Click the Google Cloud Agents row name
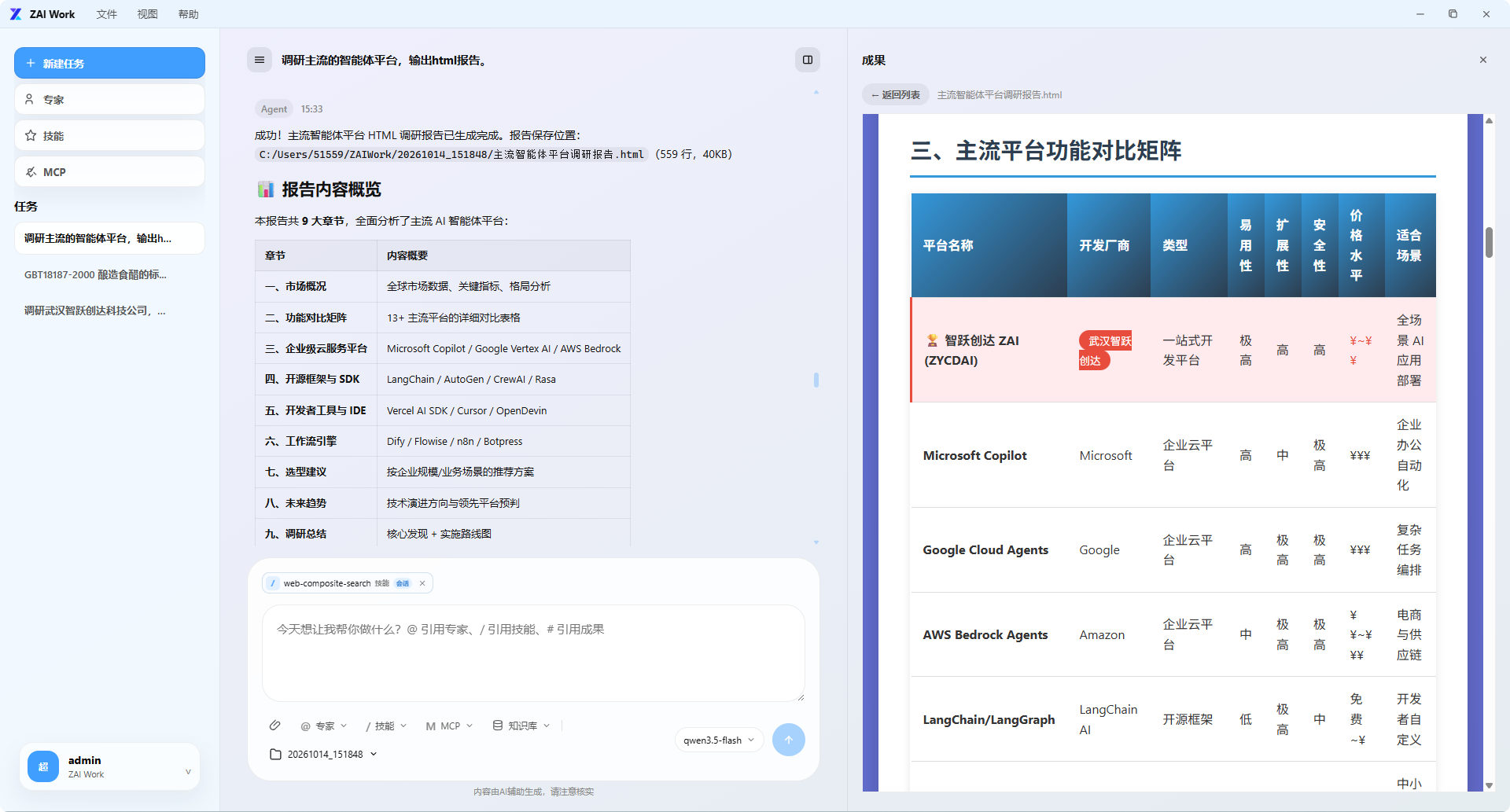This screenshot has width=1510, height=812. [x=985, y=549]
